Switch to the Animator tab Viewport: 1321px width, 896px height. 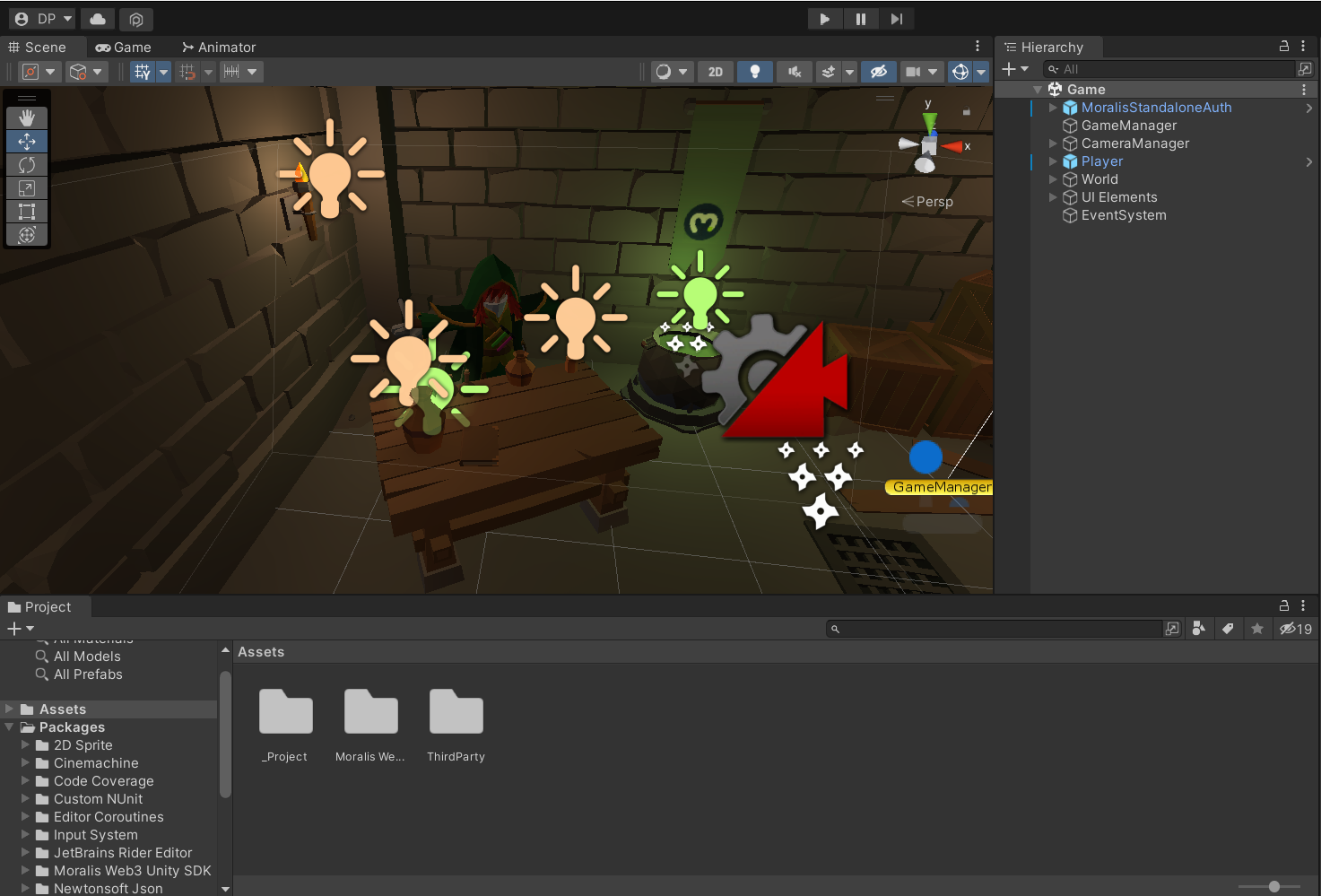point(219,47)
